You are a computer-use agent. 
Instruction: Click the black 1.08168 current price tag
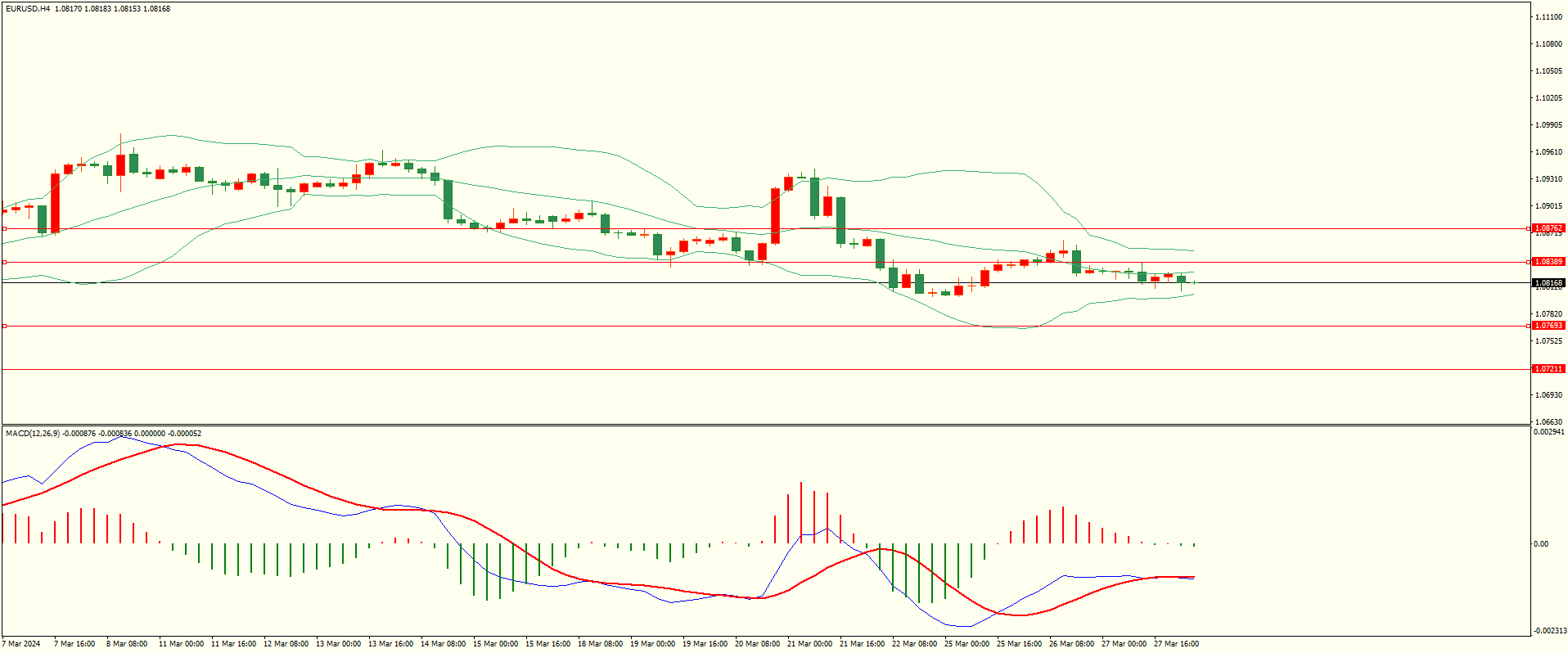coord(1548,283)
